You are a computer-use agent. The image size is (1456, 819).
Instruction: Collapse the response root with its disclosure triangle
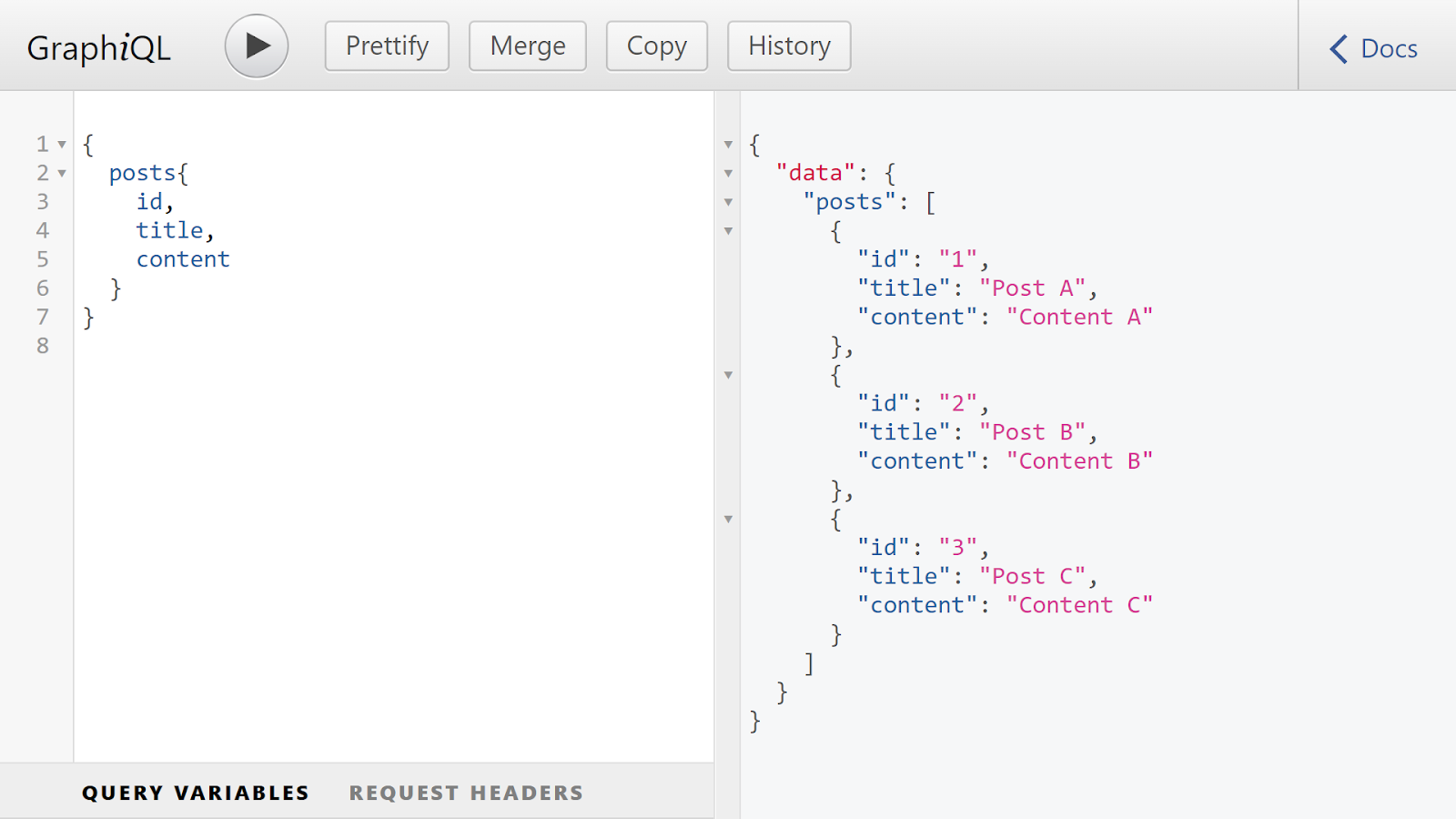728,144
